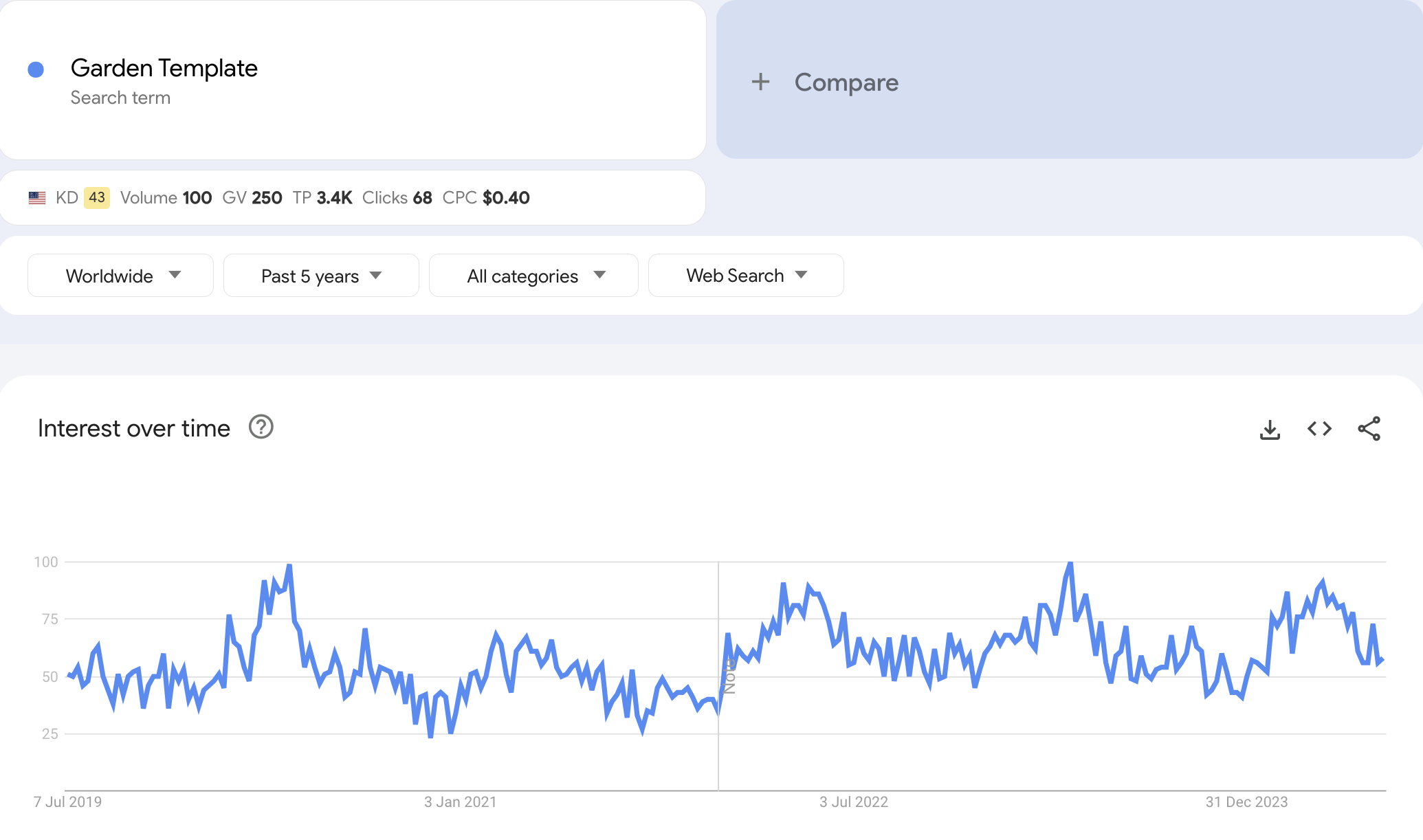Click the Volume 100 metric
This screenshot has height=840, width=1423.
point(166,198)
